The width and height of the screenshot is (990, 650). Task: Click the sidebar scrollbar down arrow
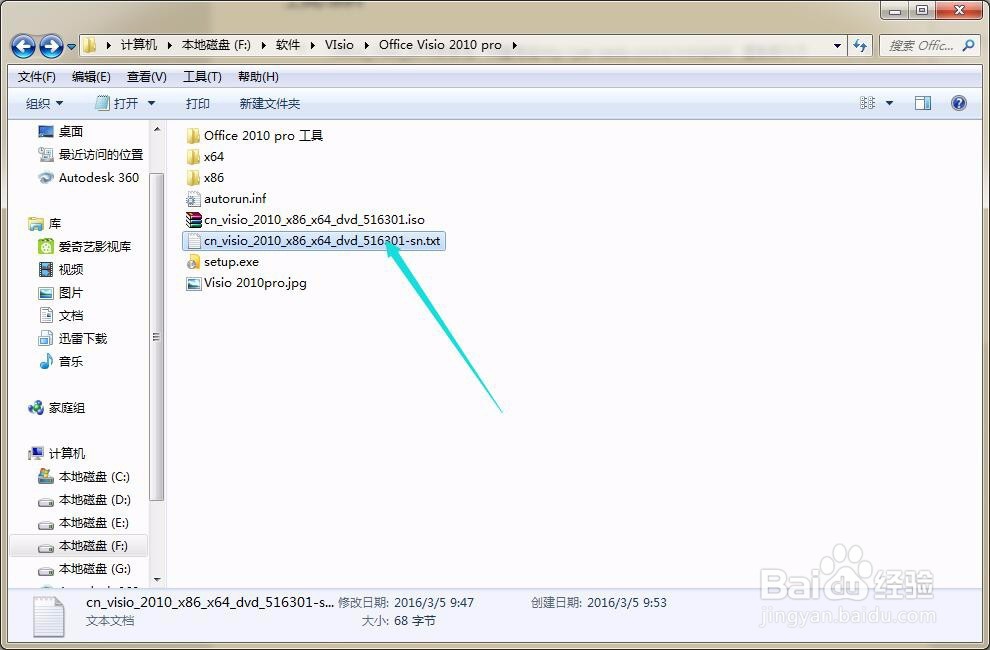pos(157,579)
